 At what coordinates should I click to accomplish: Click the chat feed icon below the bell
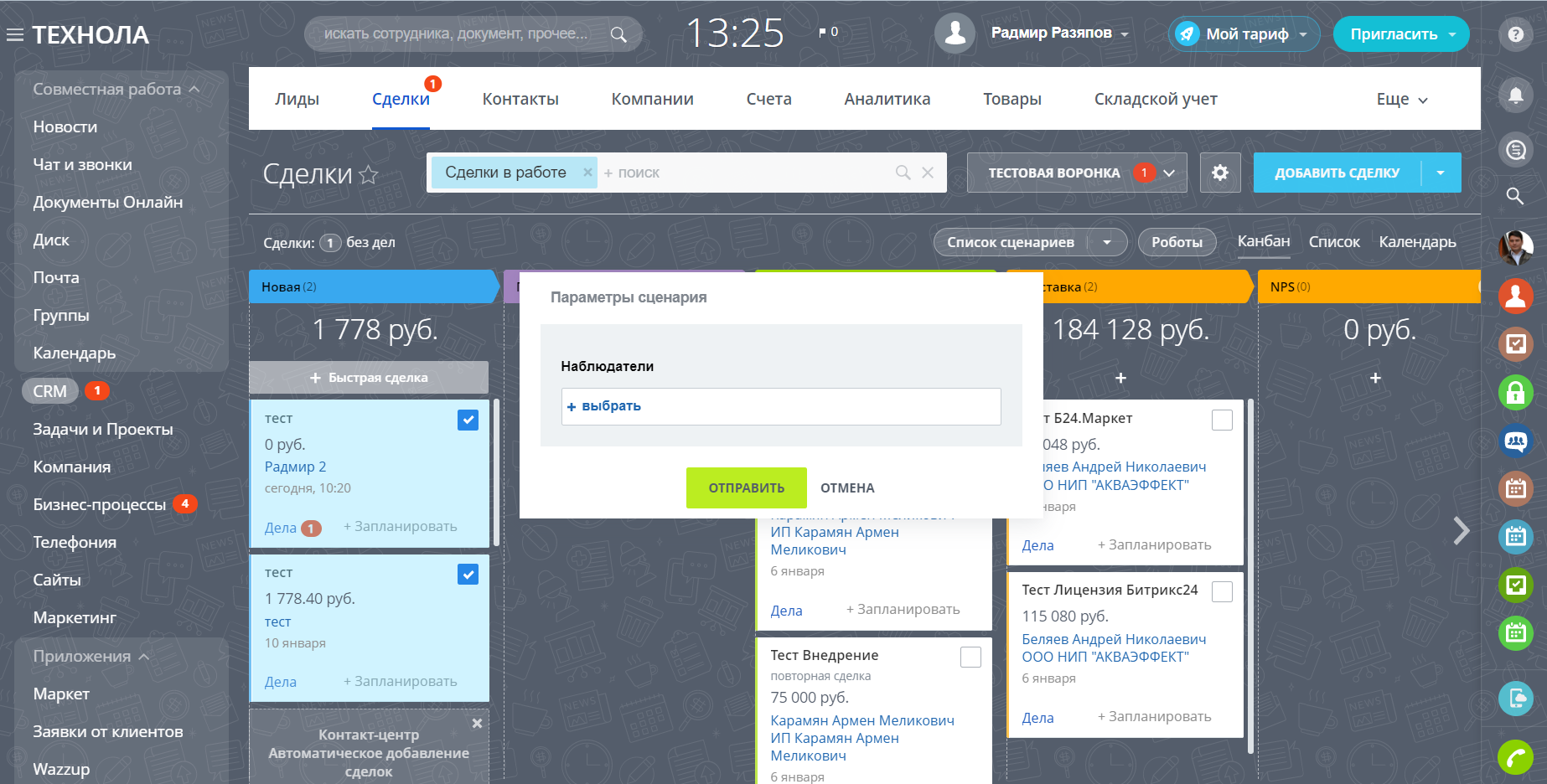(x=1516, y=150)
